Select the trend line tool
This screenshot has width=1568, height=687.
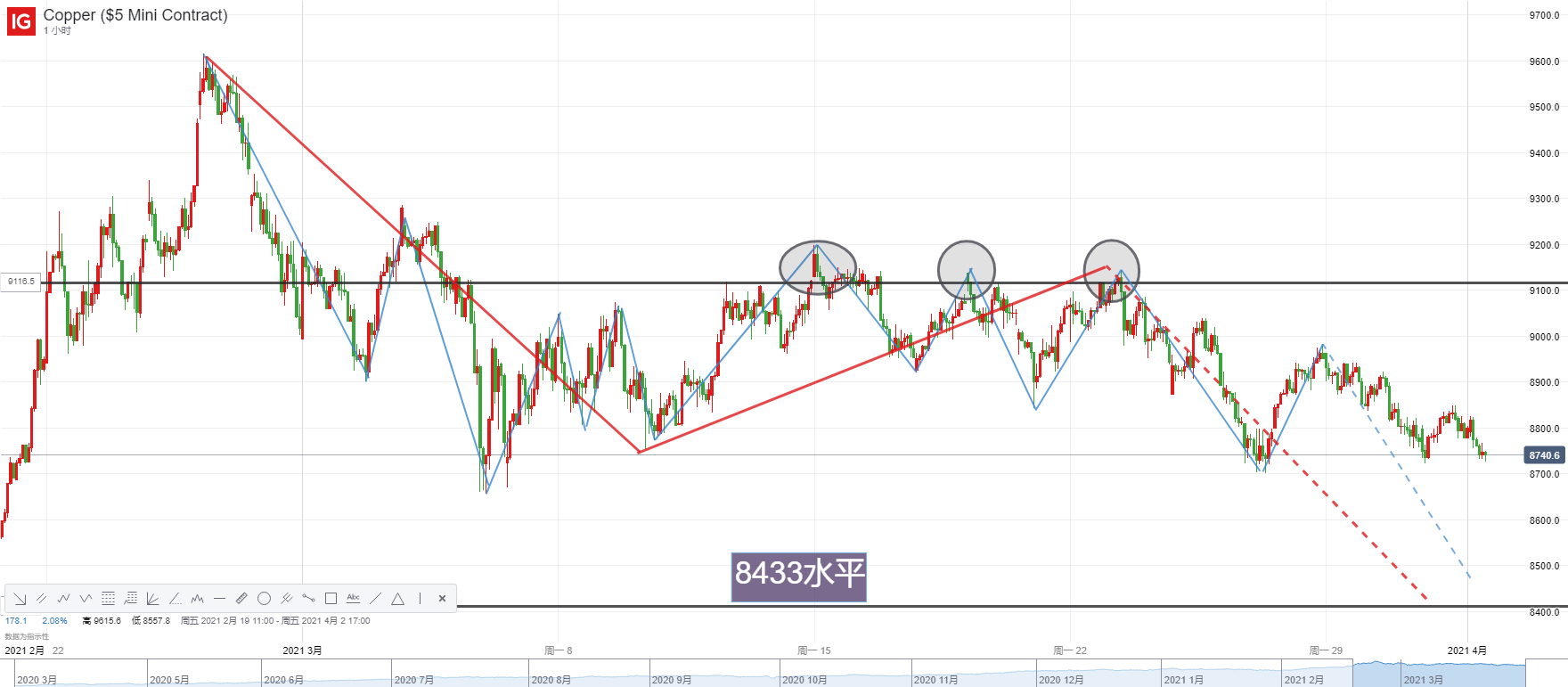click(x=375, y=599)
